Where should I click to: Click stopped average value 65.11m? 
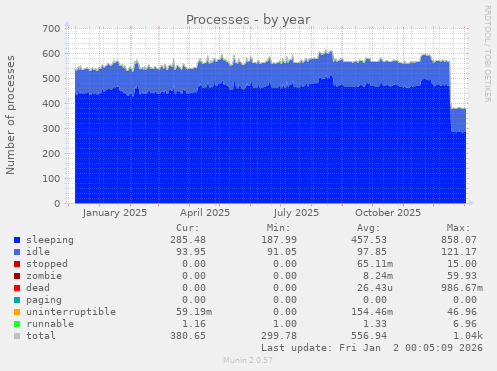coord(375,264)
